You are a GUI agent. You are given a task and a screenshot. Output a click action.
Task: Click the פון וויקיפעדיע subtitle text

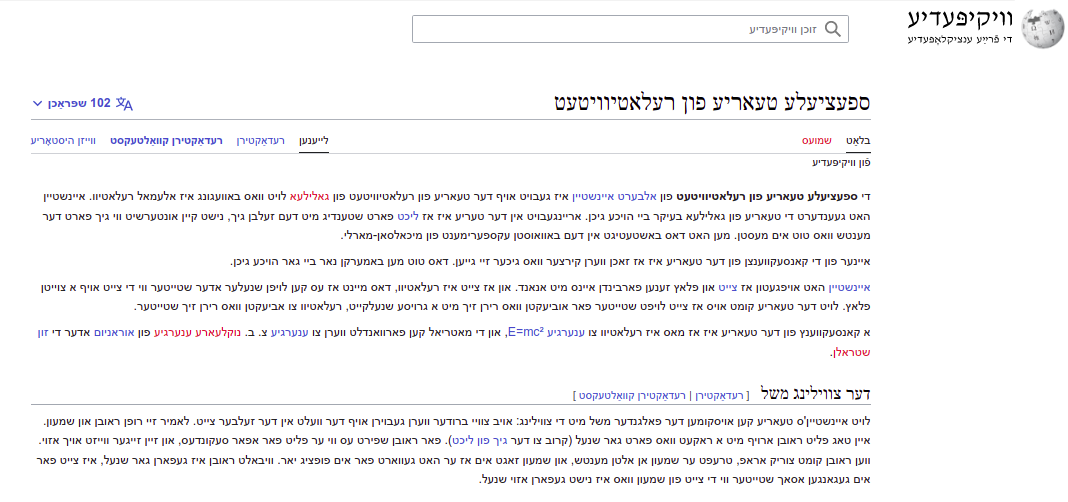(841, 163)
